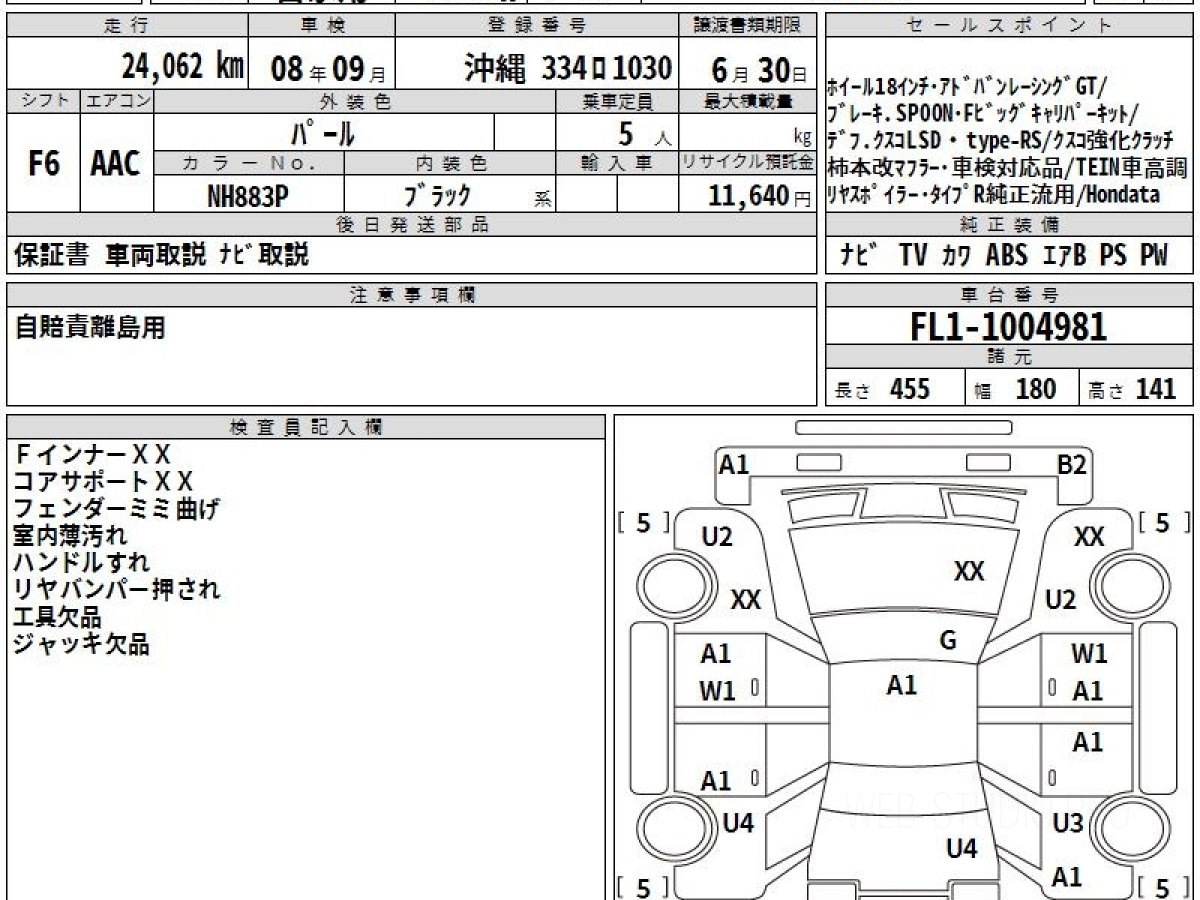Screen dimensions: 1200x900
Task: Select the 柿本改マフラー line
Action: [x=1007, y=167]
